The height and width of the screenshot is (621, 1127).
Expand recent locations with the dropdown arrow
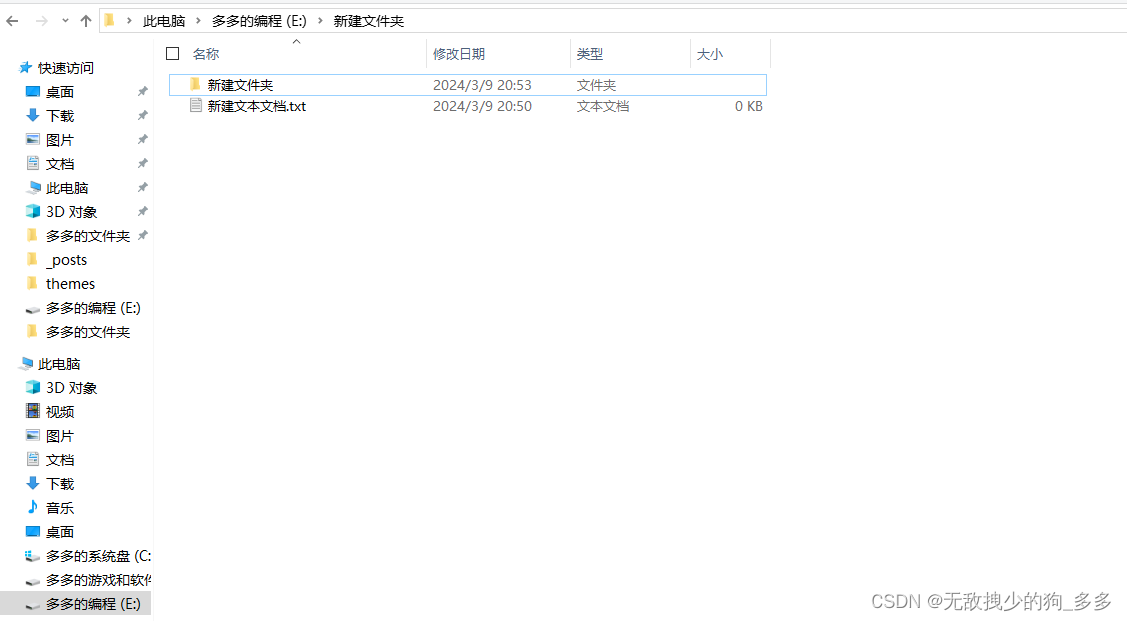tap(63, 19)
